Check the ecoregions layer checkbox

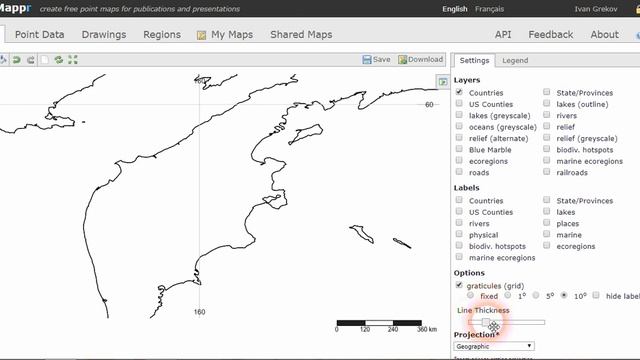(x=459, y=160)
